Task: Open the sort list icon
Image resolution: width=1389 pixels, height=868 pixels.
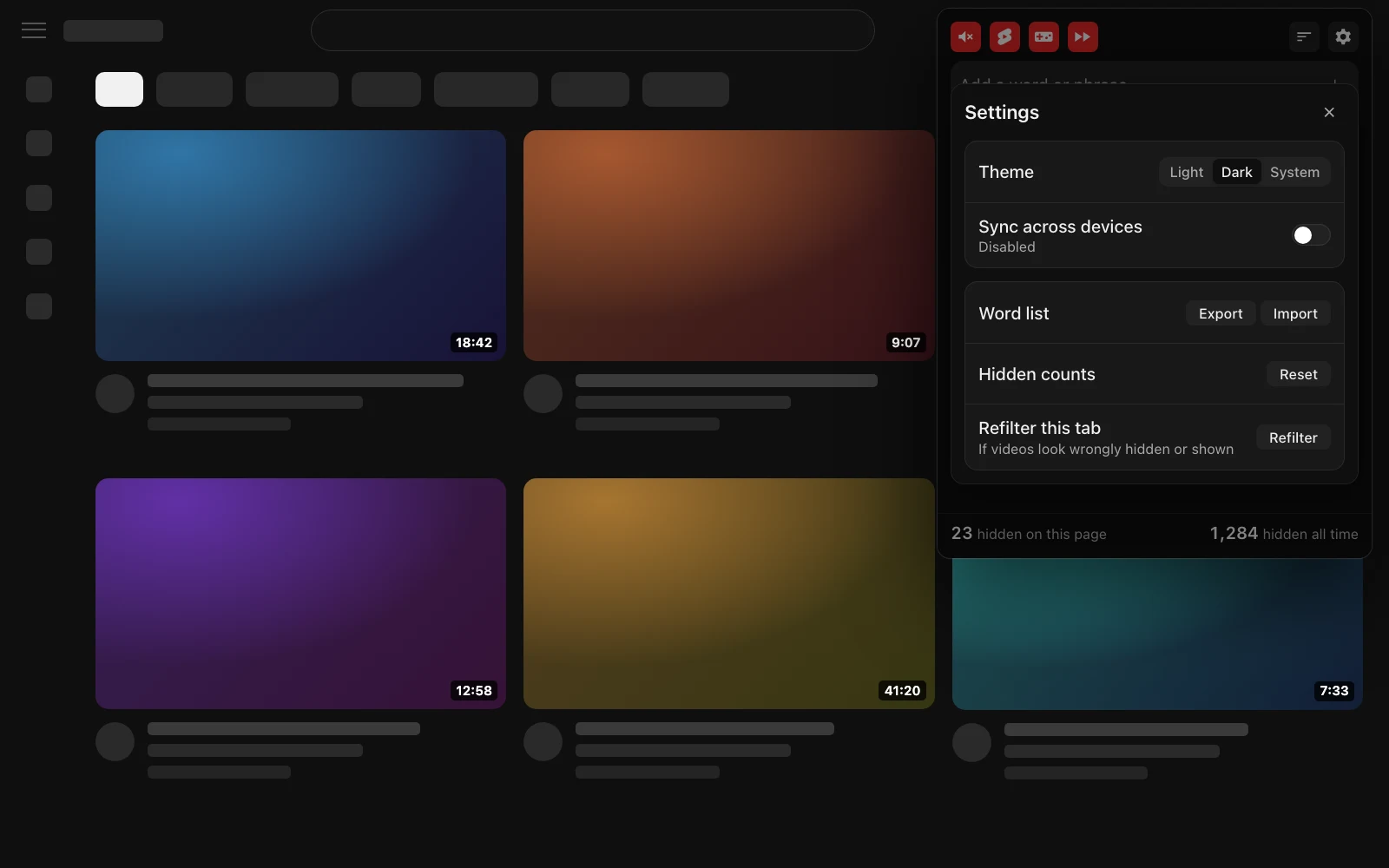Action: pyautogui.click(x=1304, y=36)
